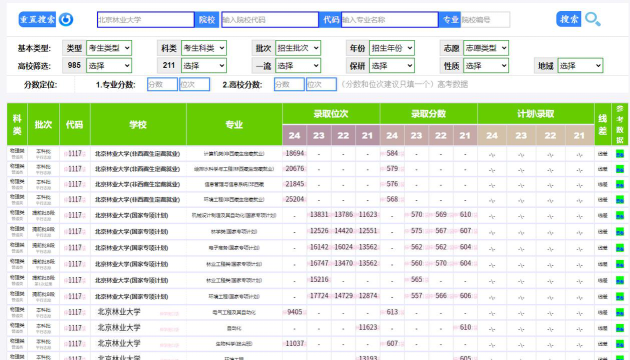Click score cell 584
Viewport: 630px width, 360px height.
pos(392,153)
